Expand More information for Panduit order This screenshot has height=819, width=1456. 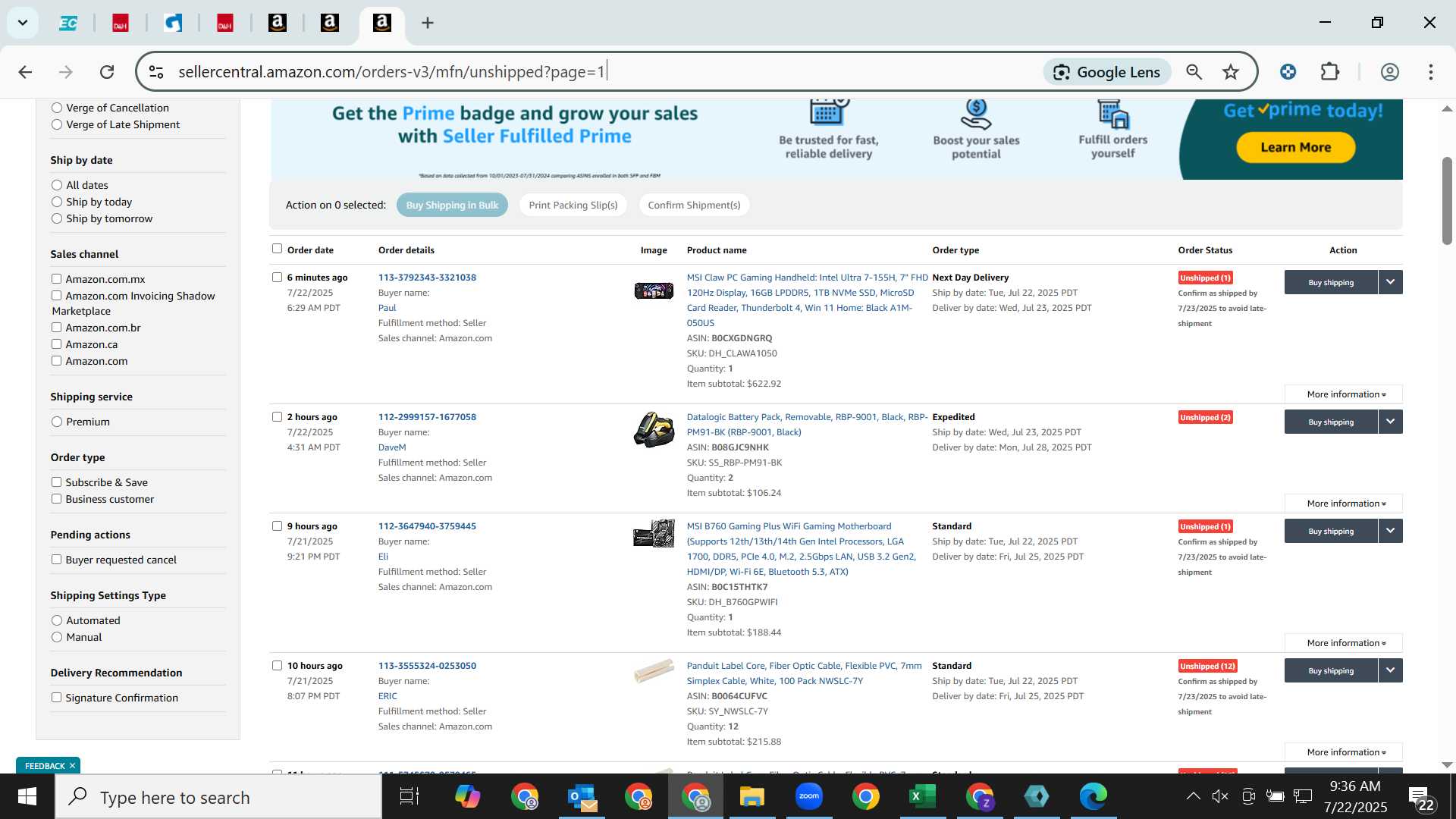tap(1343, 752)
